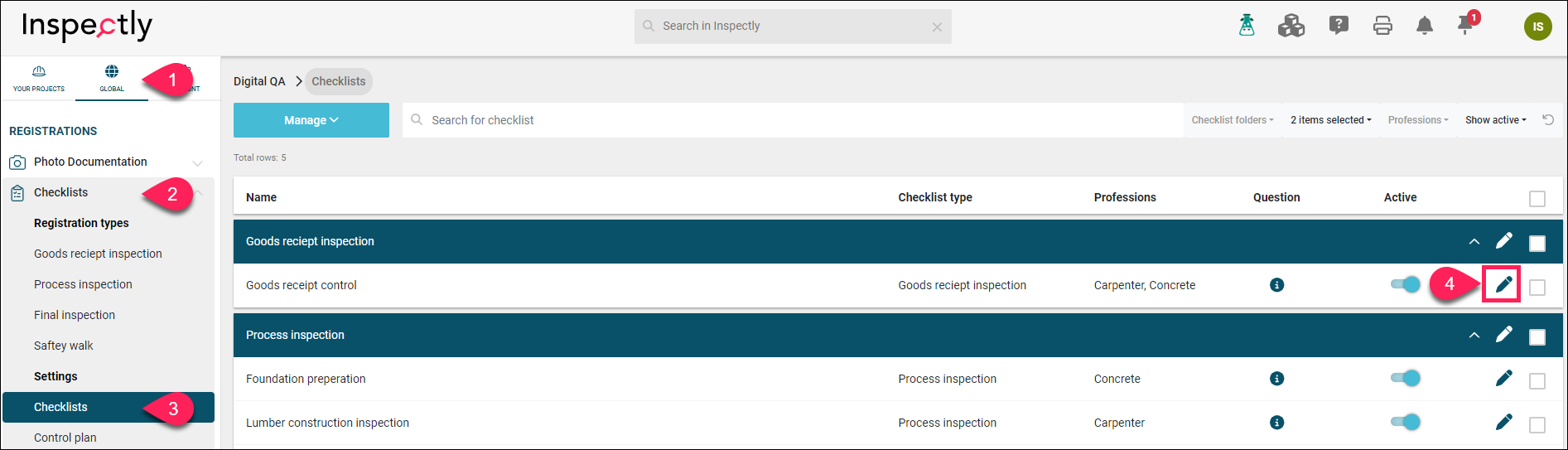Open the help question mark icon

(1339, 26)
